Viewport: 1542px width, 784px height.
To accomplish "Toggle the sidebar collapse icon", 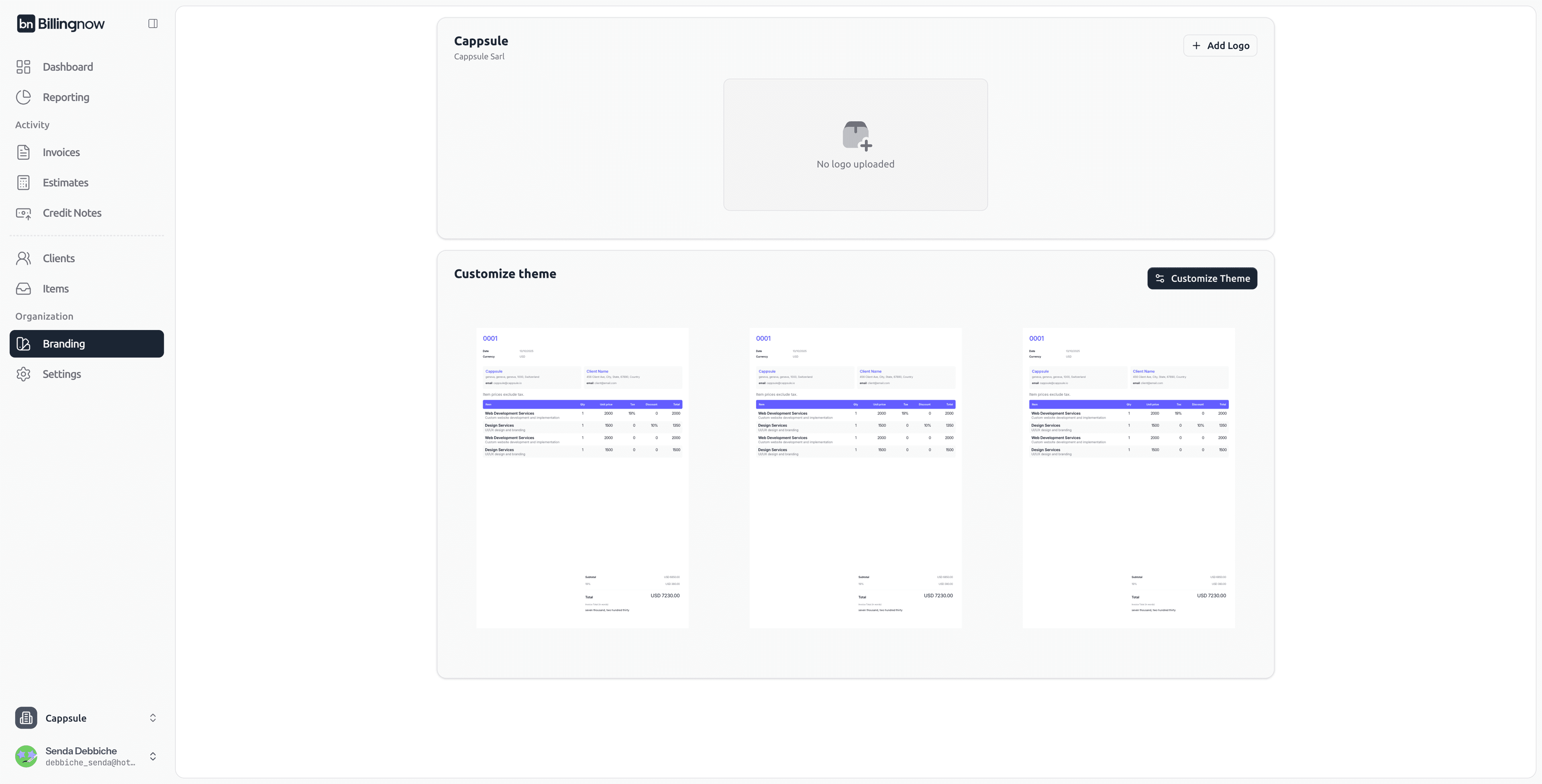I will (x=153, y=24).
